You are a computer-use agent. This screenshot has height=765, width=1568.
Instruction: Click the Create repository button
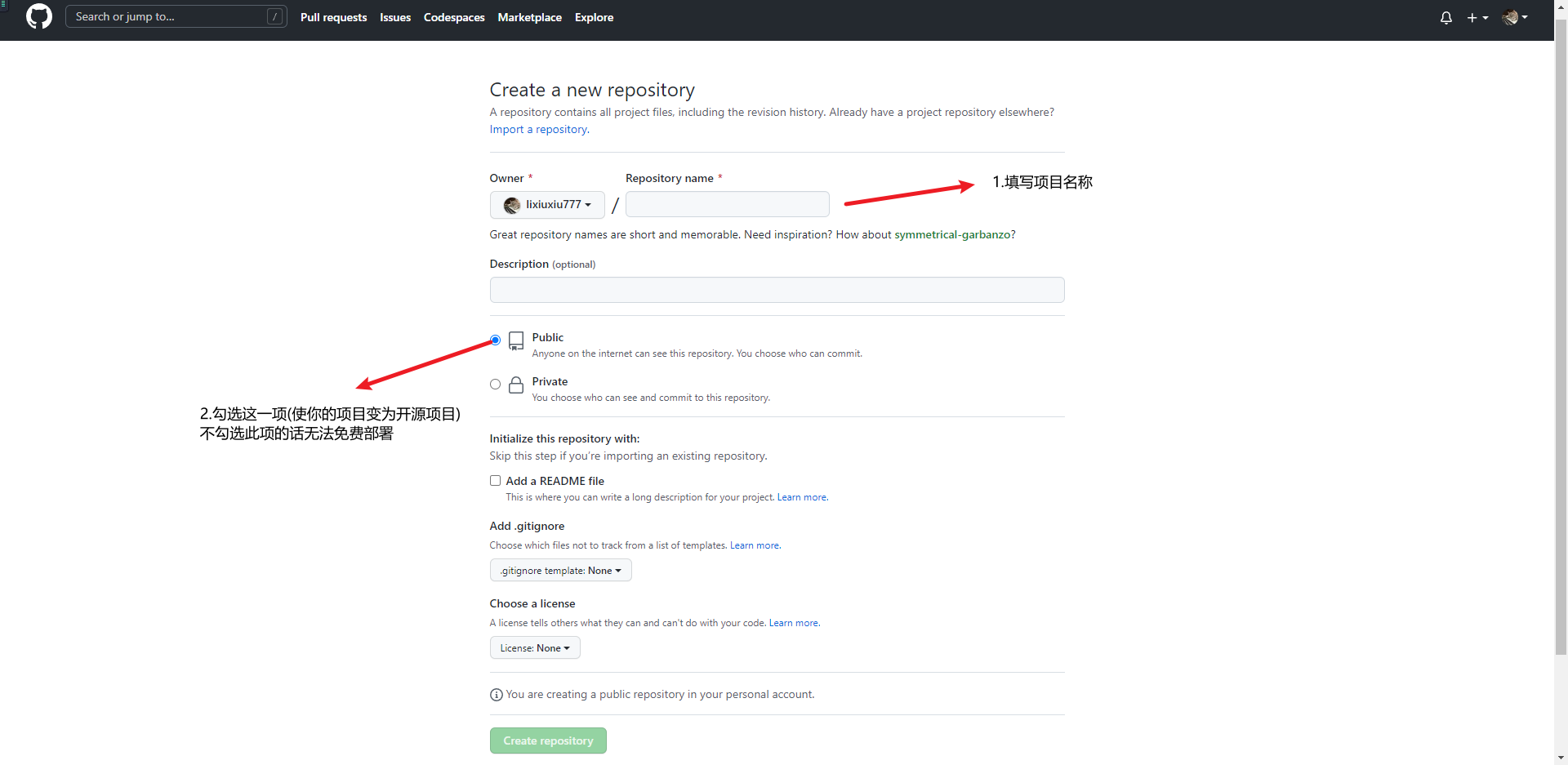(x=548, y=741)
